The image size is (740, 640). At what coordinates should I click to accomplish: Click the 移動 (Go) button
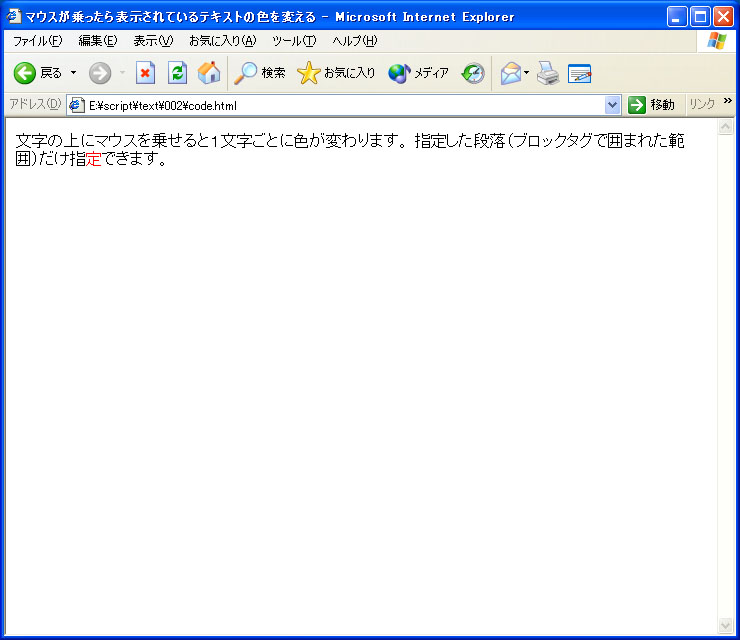point(651,105)
